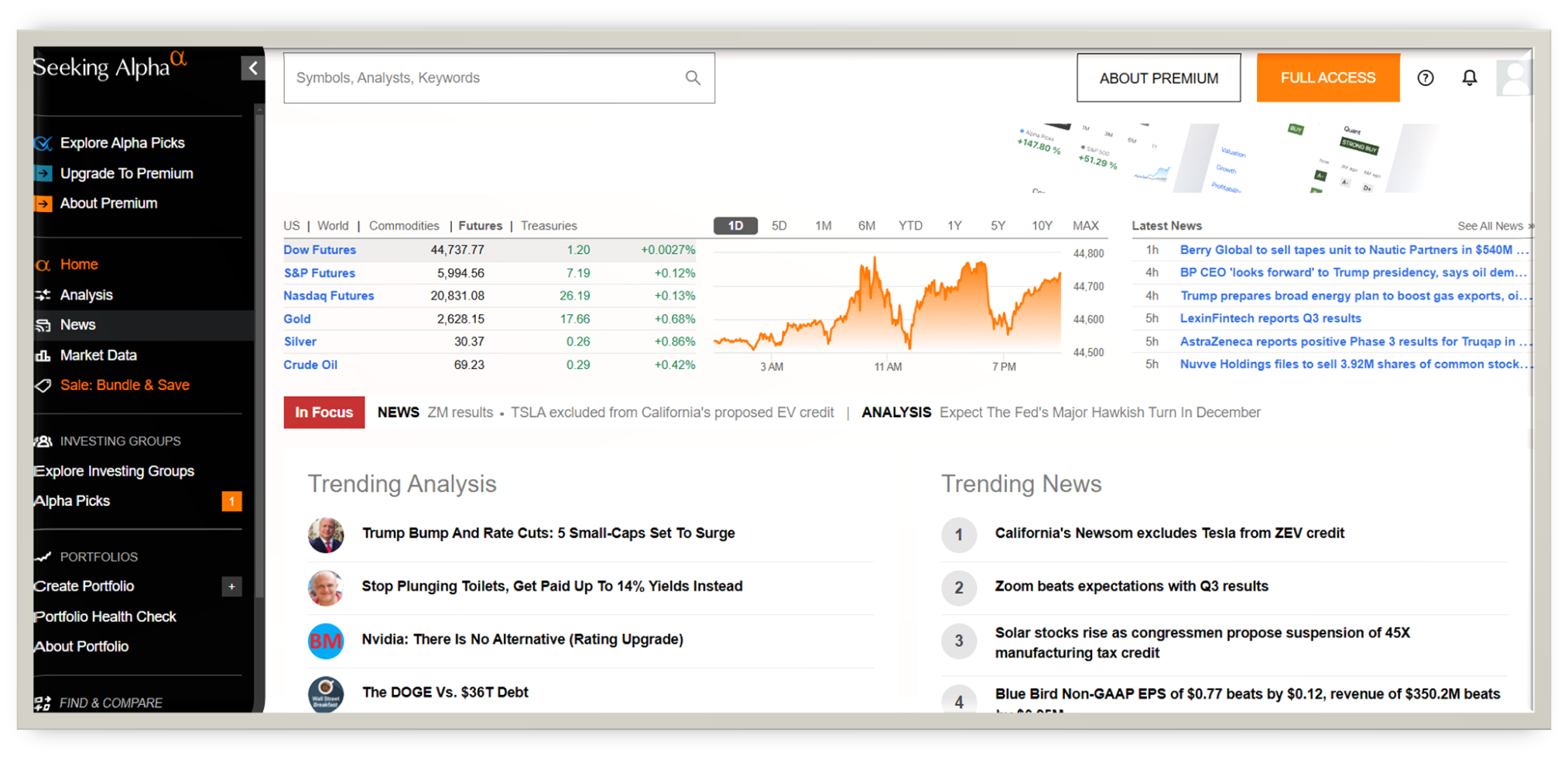Image resolution: width=1568 pixels, height=759 pixels.
Task: Switch to the US market tab
Action: click(x=292, y=226)
